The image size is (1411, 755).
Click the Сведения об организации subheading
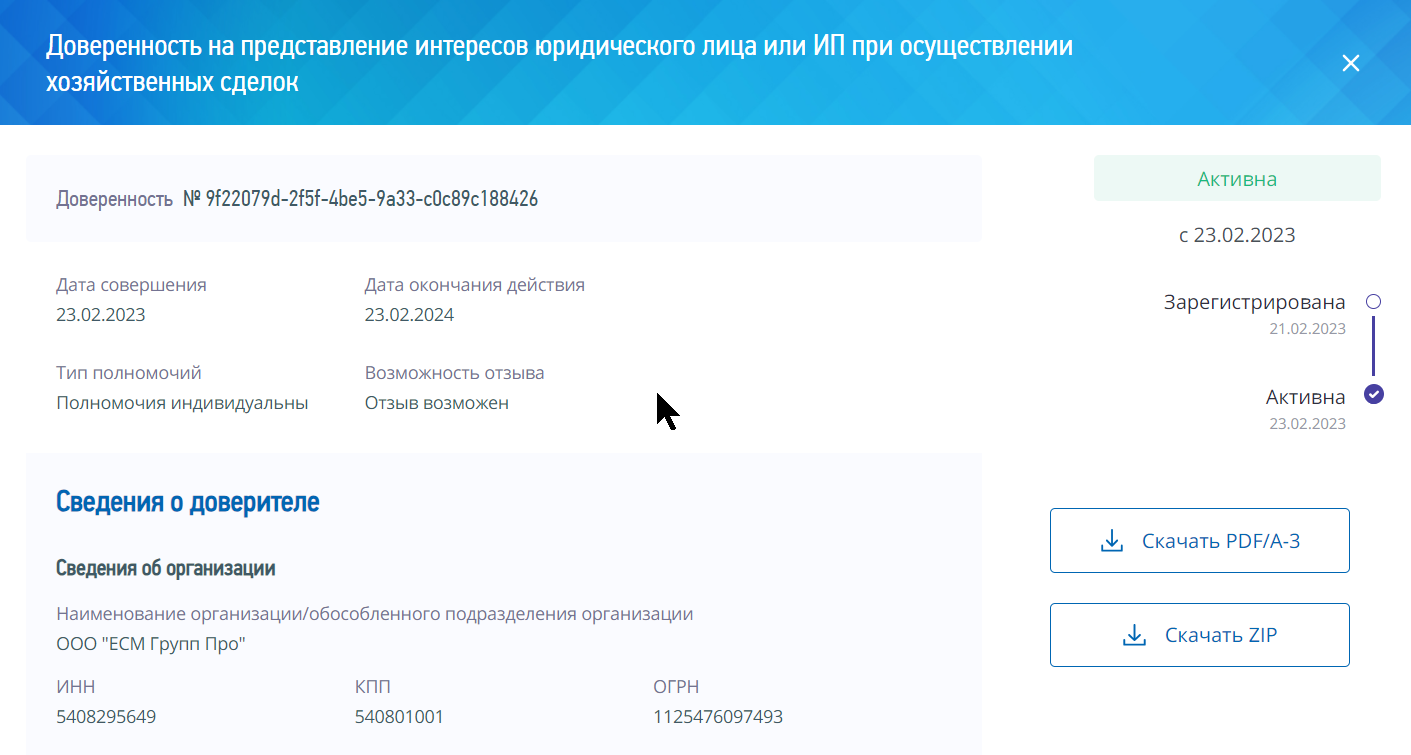(165, 568)
